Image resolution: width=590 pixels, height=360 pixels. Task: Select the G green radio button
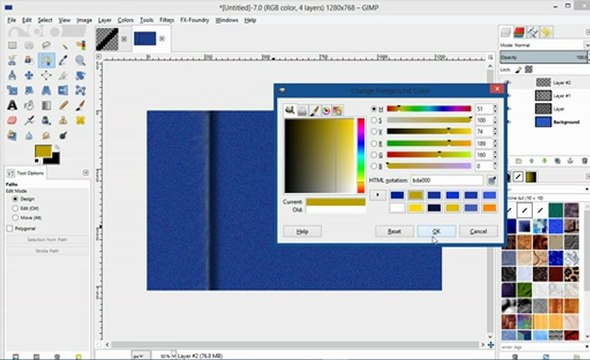click(x=374, y=155)
